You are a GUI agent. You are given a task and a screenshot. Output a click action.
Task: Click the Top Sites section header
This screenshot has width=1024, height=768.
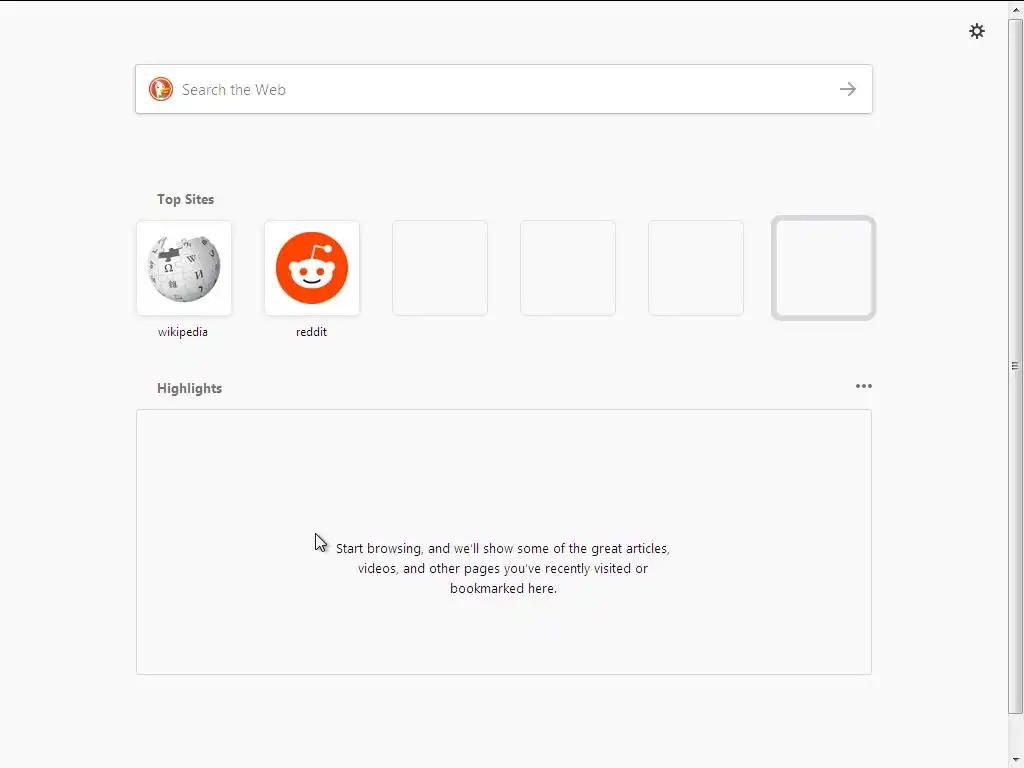(x=185, y=199)
